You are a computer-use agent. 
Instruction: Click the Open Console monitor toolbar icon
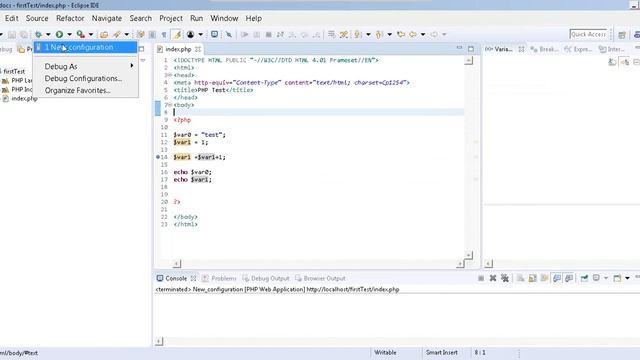[214, 35]
